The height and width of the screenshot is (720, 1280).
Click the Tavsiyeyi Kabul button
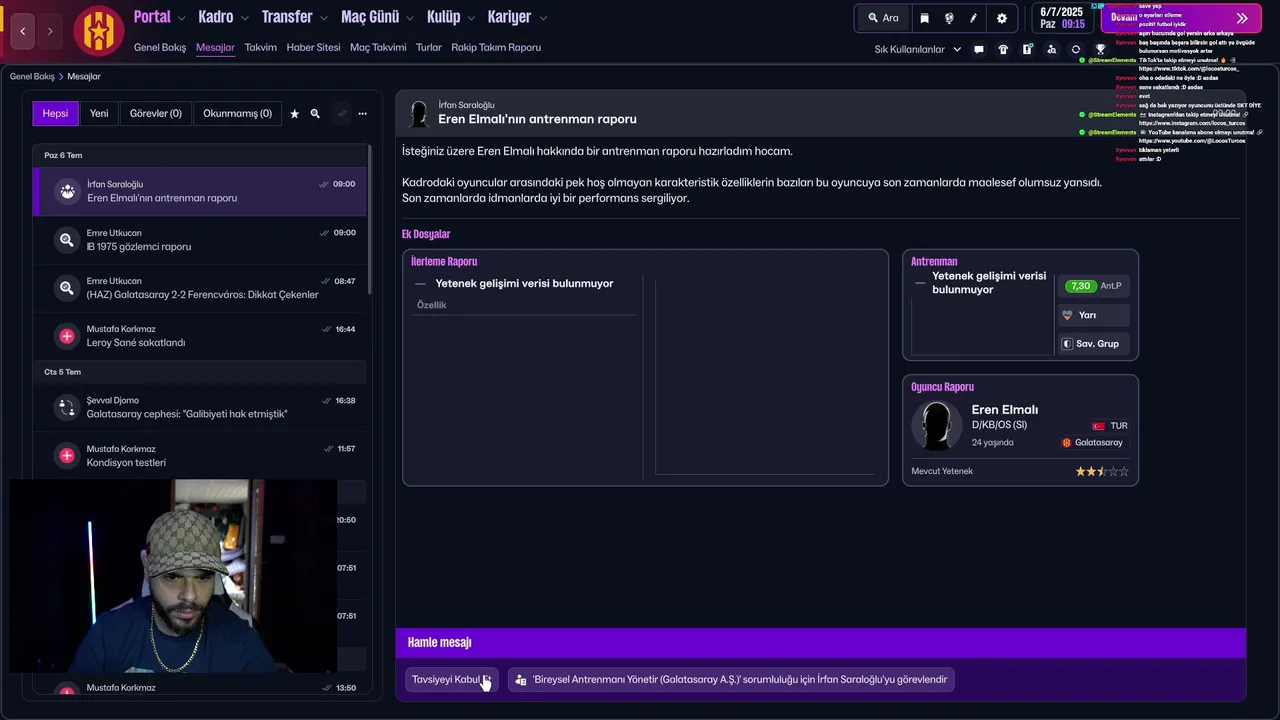point(451,680)
